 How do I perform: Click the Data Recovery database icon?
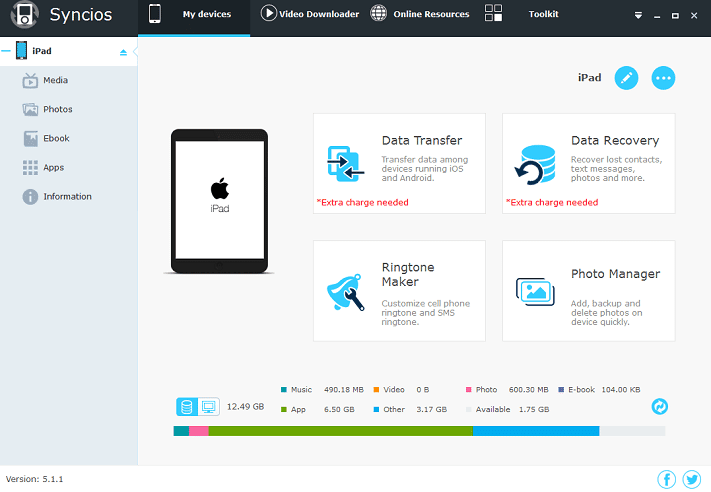pyautogui.click(x=535, y=165)
